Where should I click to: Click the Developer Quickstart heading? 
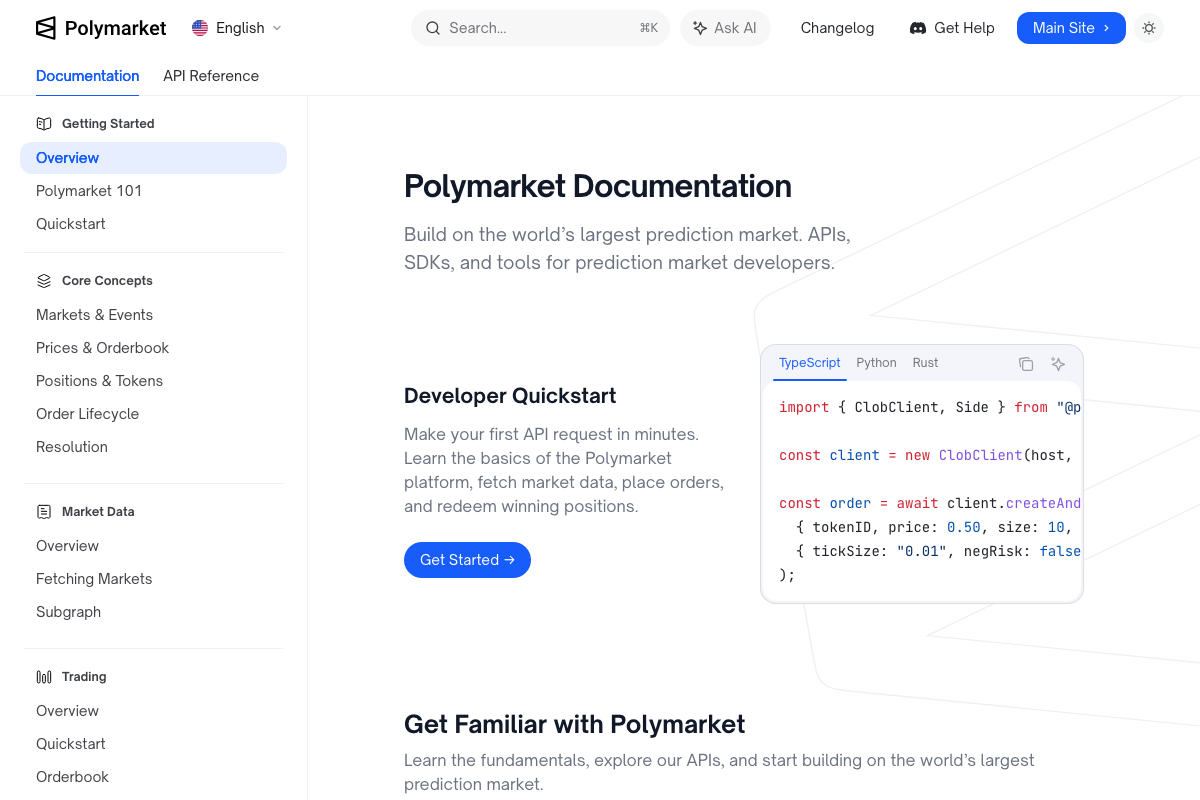tap(510, 396)
